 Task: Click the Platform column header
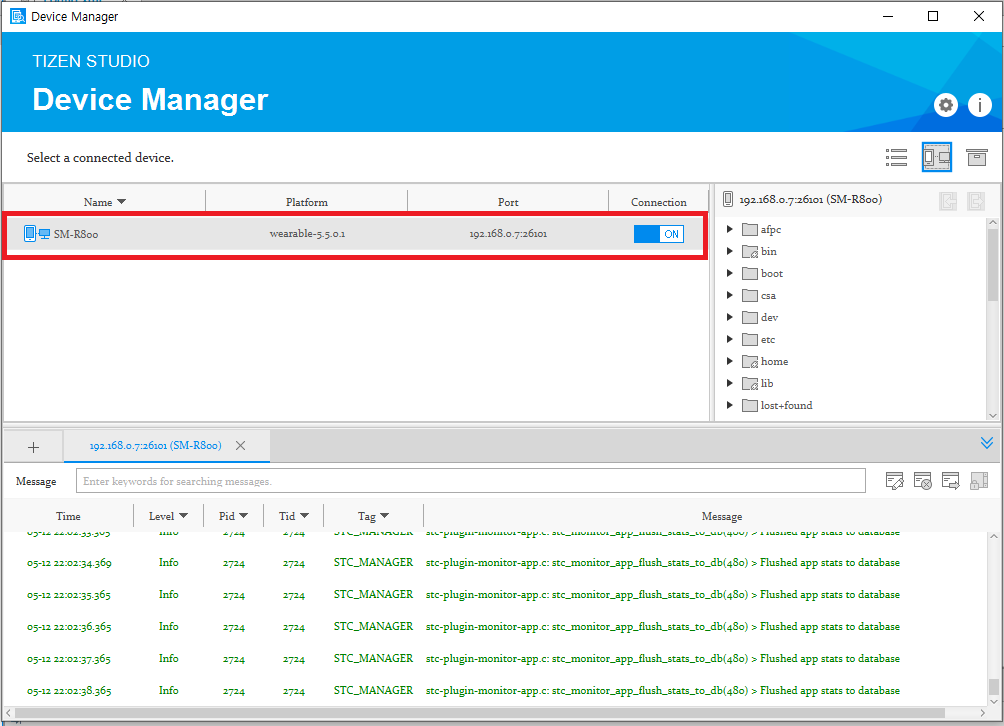tap(307, 202)
